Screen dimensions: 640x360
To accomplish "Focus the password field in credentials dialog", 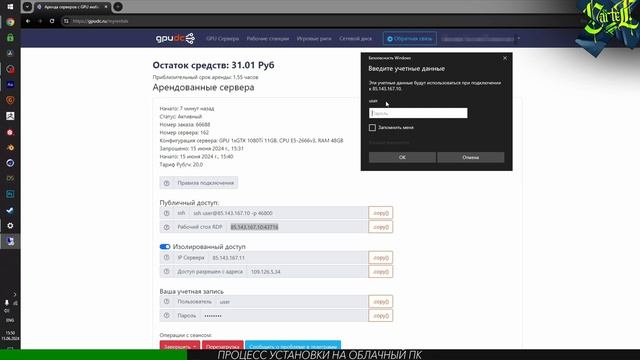I will 418,113.
